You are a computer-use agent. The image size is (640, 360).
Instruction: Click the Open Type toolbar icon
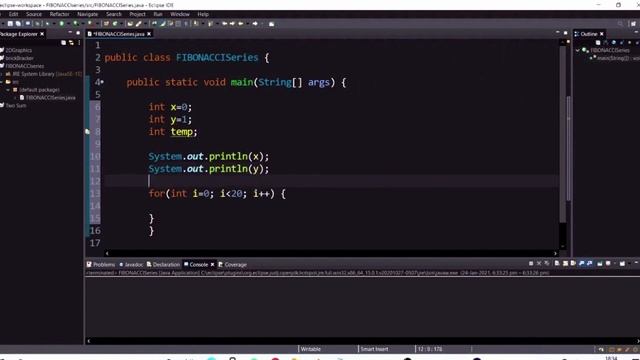click(130, 24)
